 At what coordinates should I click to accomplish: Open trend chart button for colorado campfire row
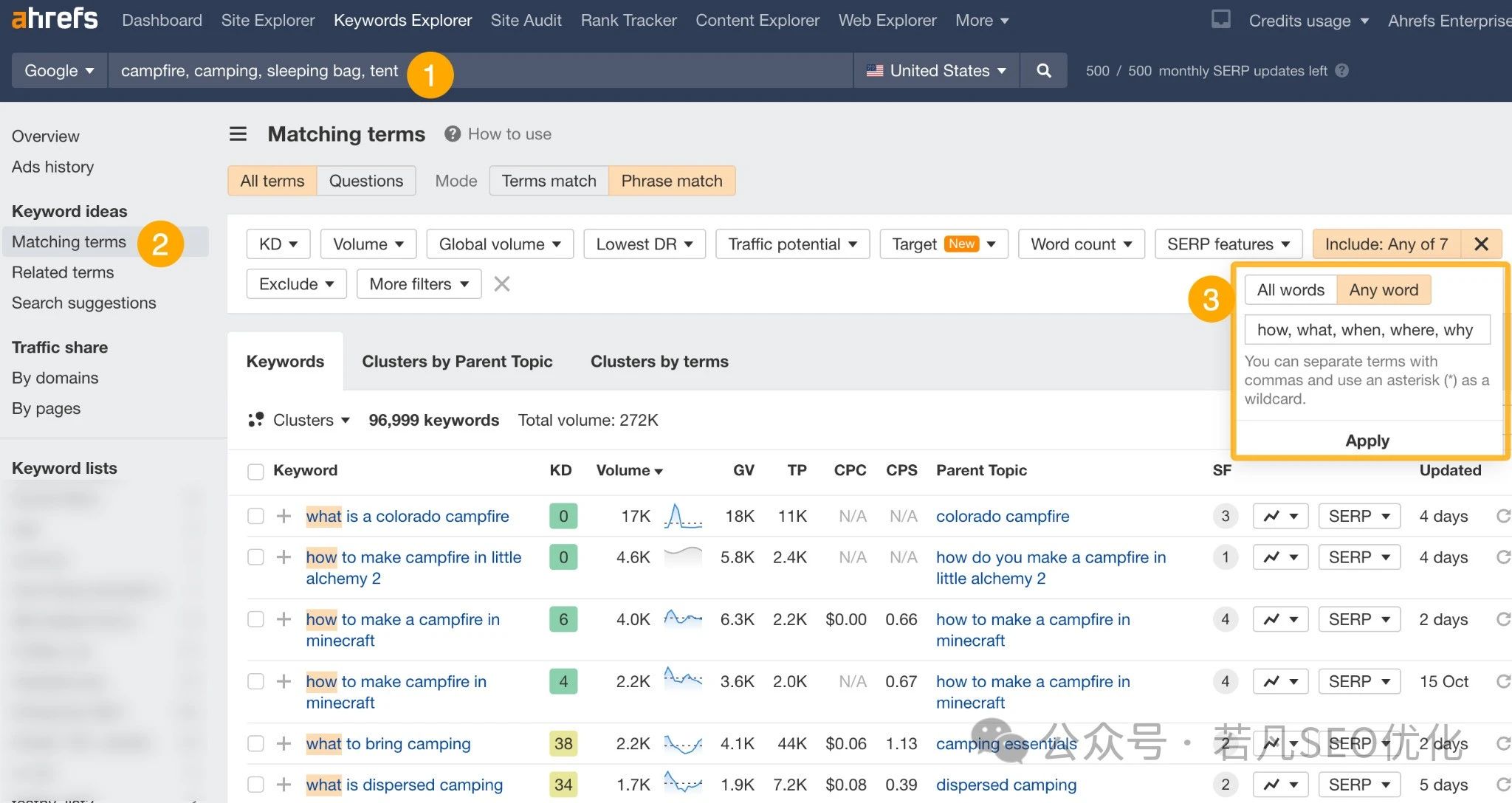[1280, 516]
